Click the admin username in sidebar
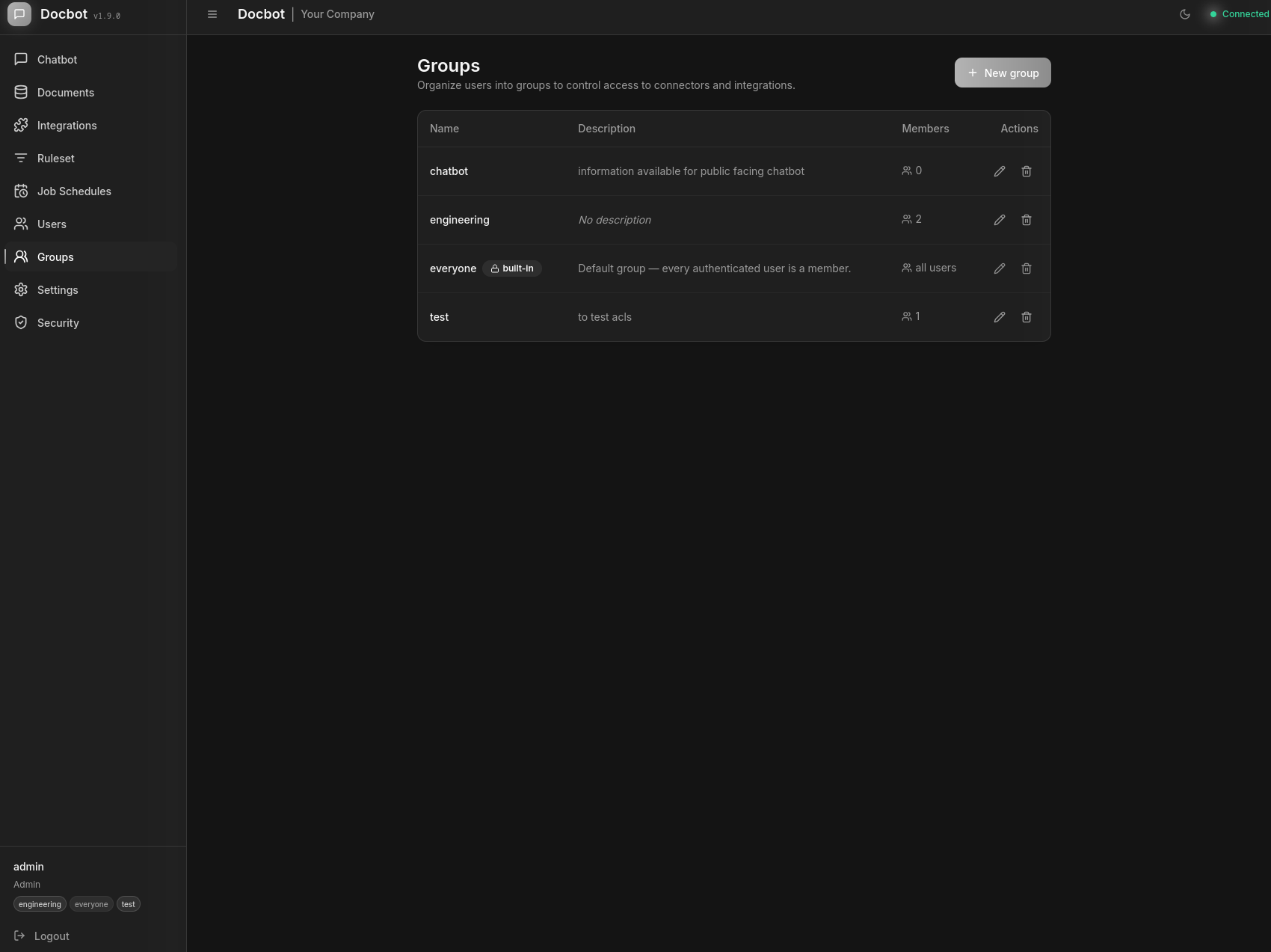The height and width of the screenshot is (952, 1271). coord(28,867)
